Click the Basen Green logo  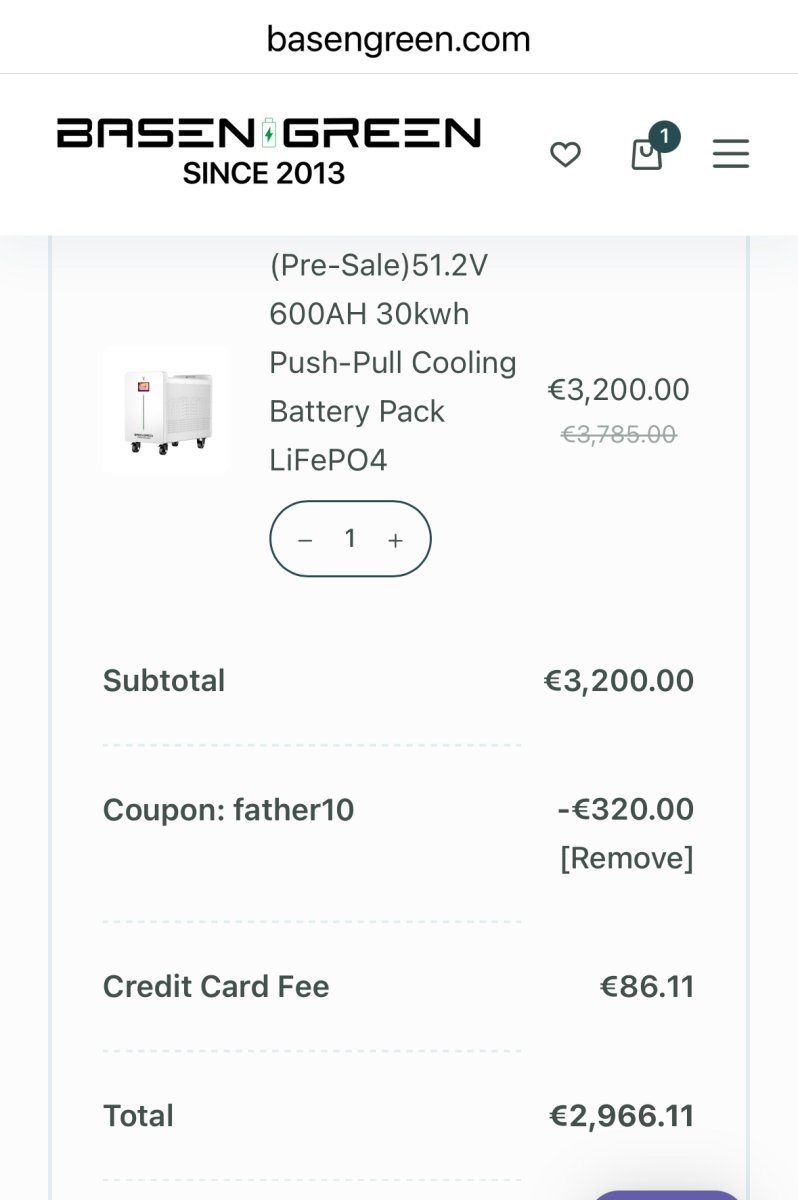pos(268,150)
